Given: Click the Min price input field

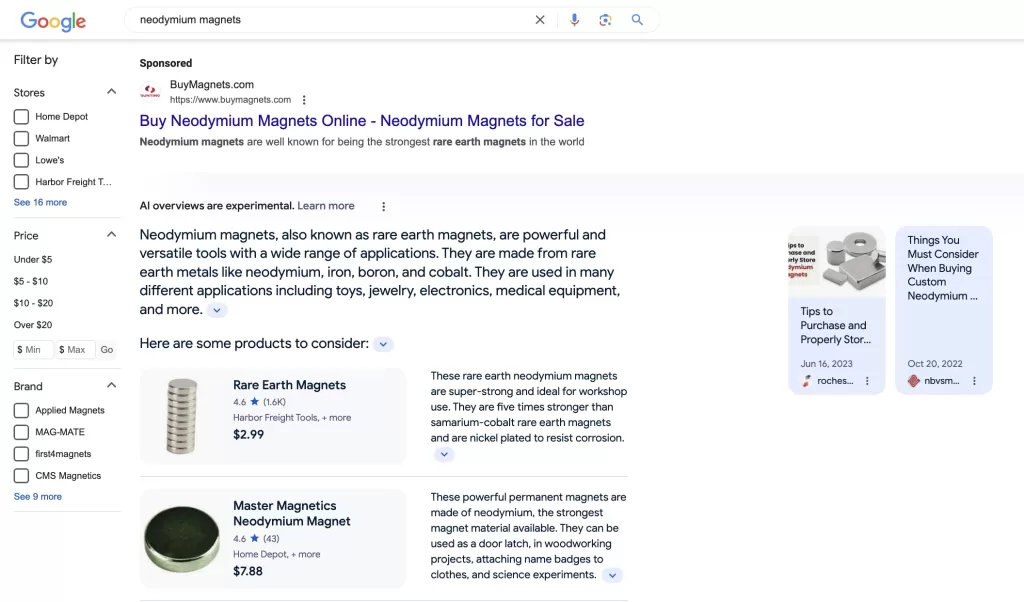Looking at the screenshot, I should [x=30, y=349].
